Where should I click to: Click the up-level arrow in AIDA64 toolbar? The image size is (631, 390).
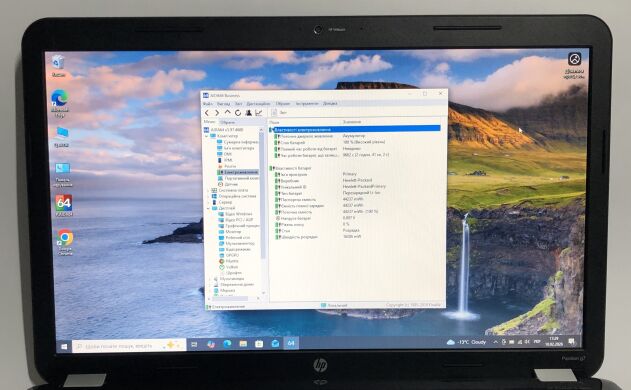tap(227, 112)
